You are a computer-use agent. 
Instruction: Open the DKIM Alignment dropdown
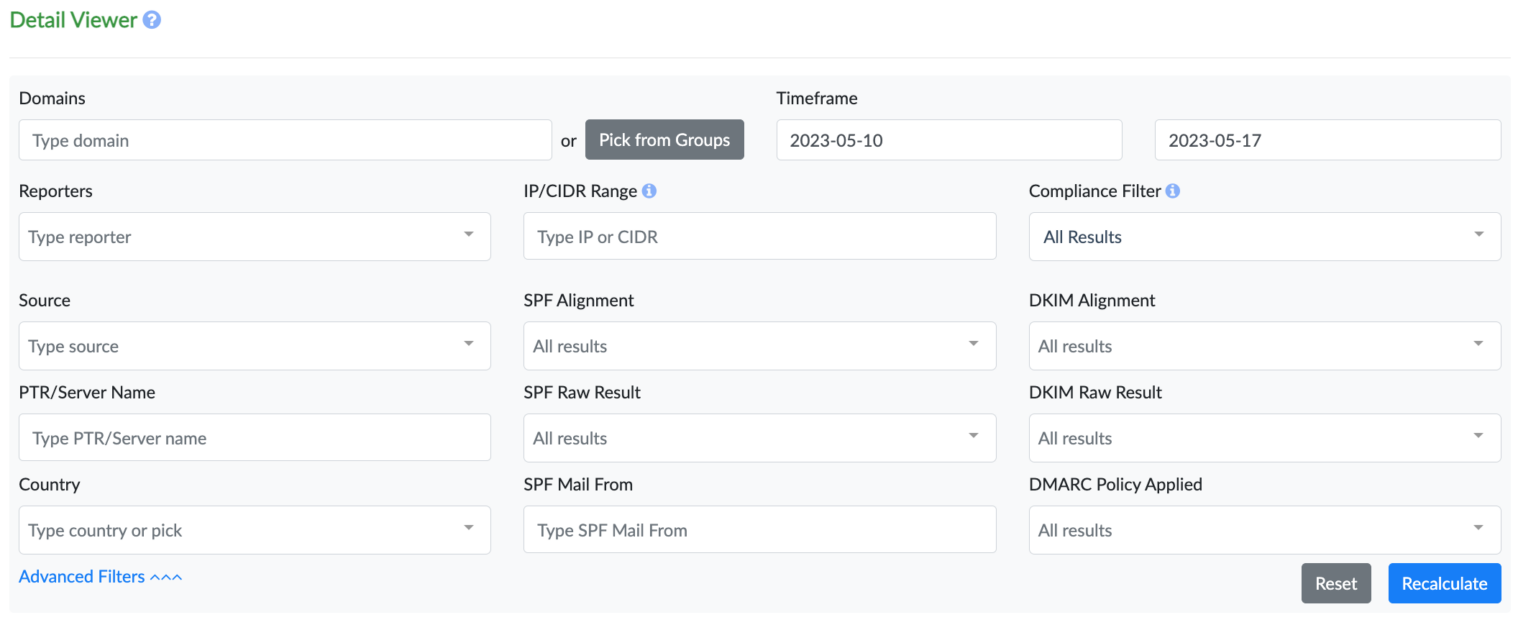click(x=1264, y=345)
